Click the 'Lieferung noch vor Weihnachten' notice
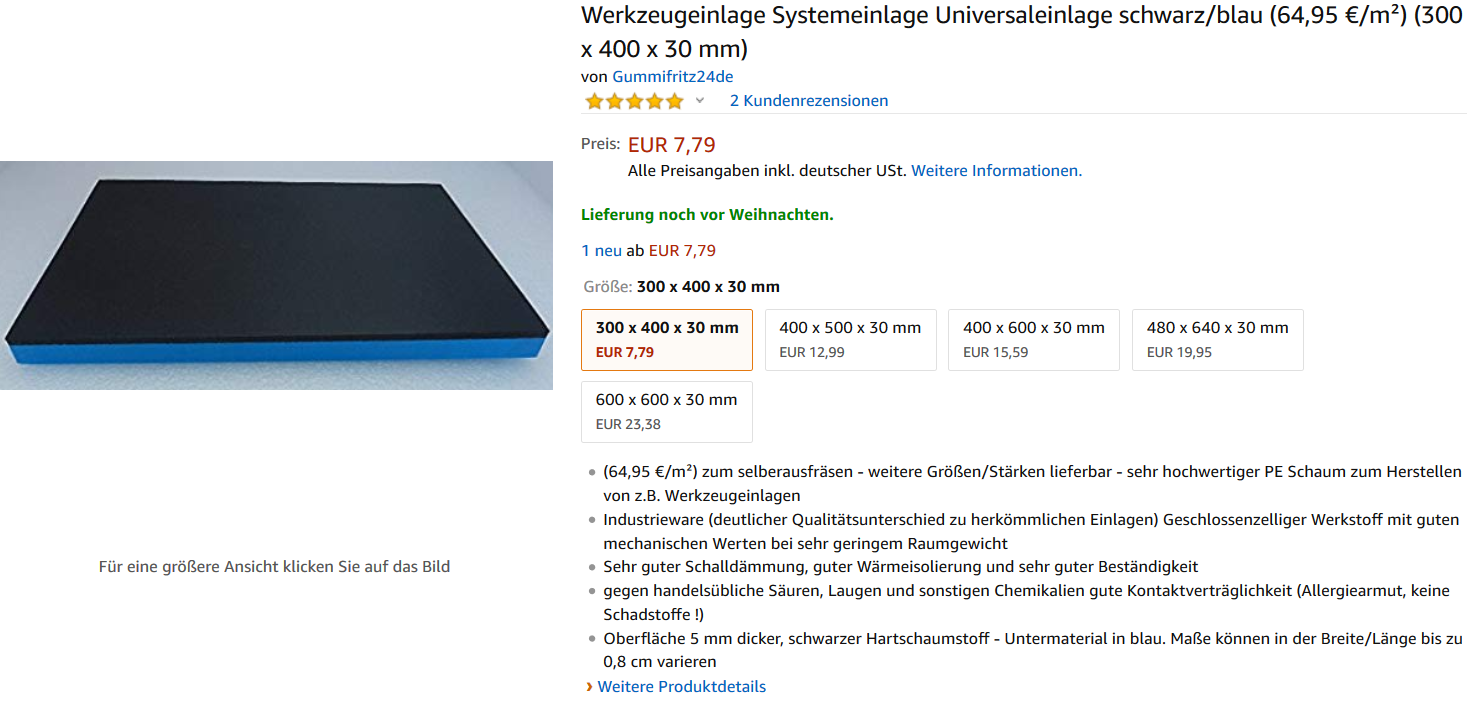Image resolution: width=1484 pixels, height=723 pixels. pos(707,214)
